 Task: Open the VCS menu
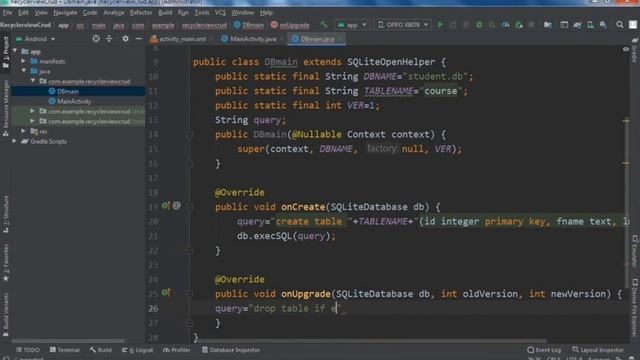coord(220,13)
